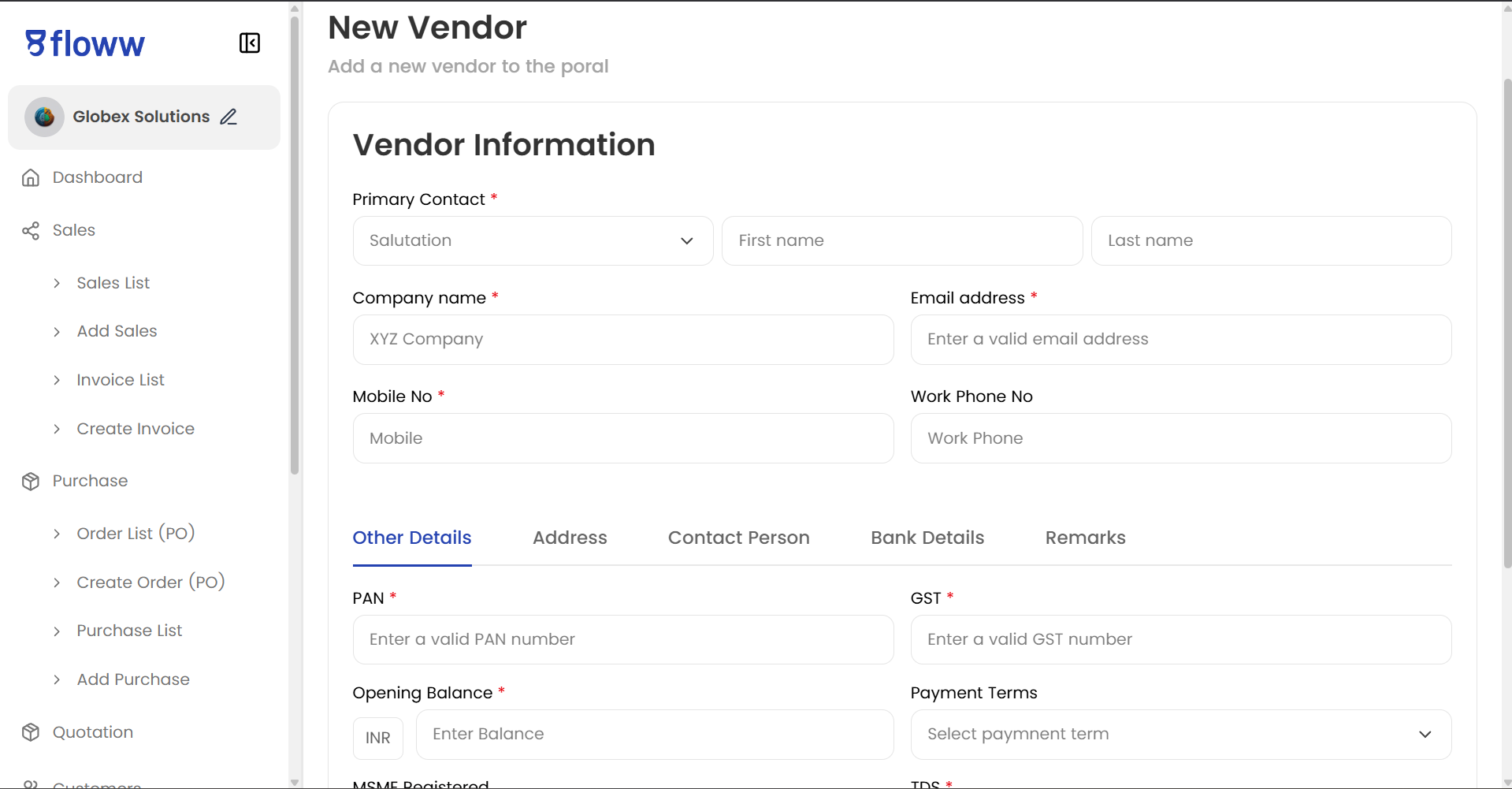Focus the Enter a valid PAN number field
The height and width of the screenshot is (789, 1512).
[x=622, y=640]
